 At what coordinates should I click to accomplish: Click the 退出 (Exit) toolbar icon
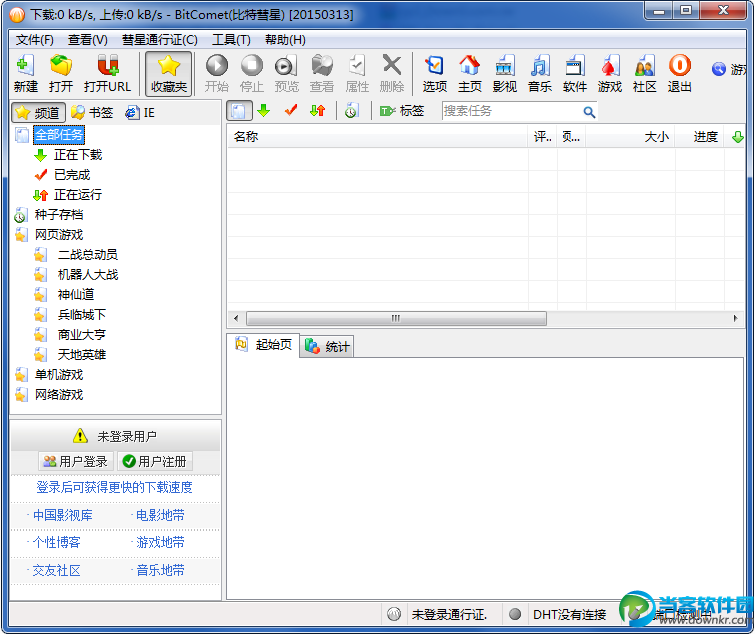679,74
